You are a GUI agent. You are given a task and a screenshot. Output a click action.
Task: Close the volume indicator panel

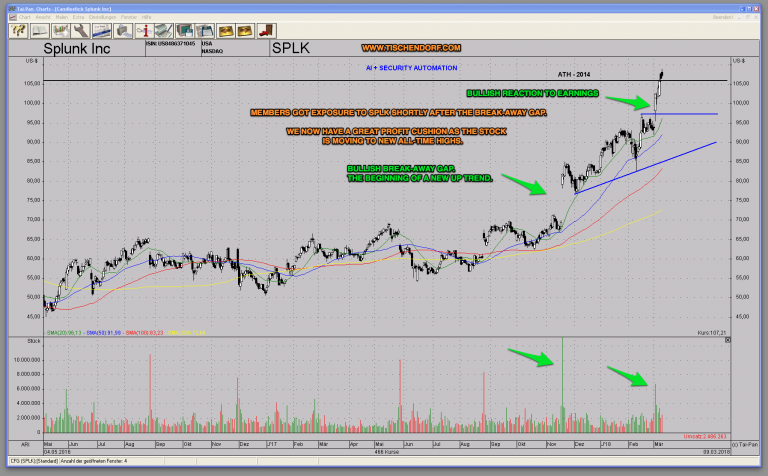[727, 341]
